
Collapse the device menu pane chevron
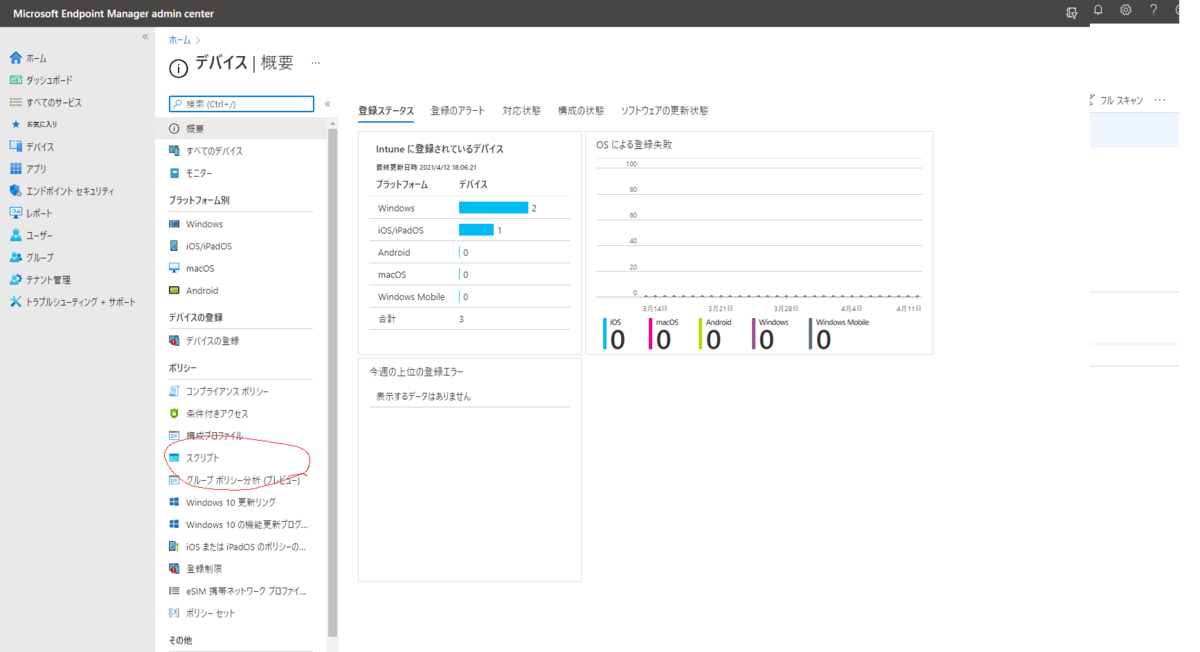[x=327, y=103]
